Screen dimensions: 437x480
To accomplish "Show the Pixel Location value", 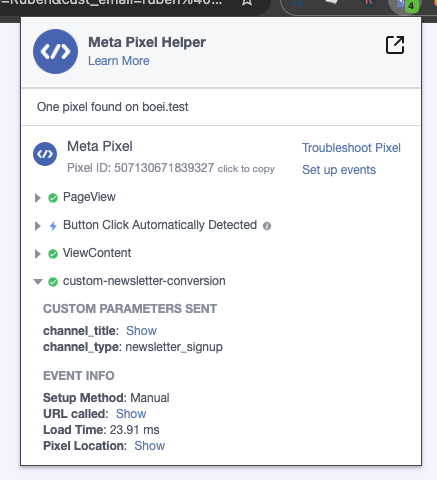I will (x=150, y=446).
